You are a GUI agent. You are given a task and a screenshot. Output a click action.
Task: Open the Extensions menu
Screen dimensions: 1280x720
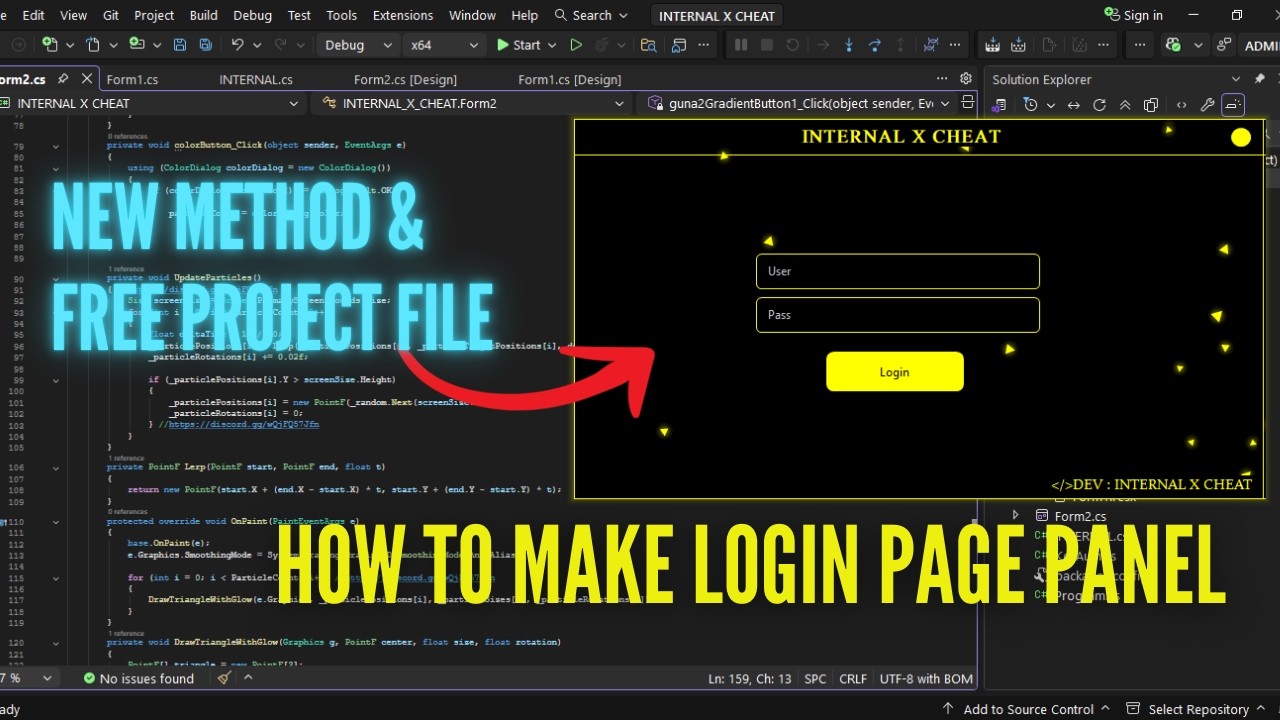[x=402, y=15]
